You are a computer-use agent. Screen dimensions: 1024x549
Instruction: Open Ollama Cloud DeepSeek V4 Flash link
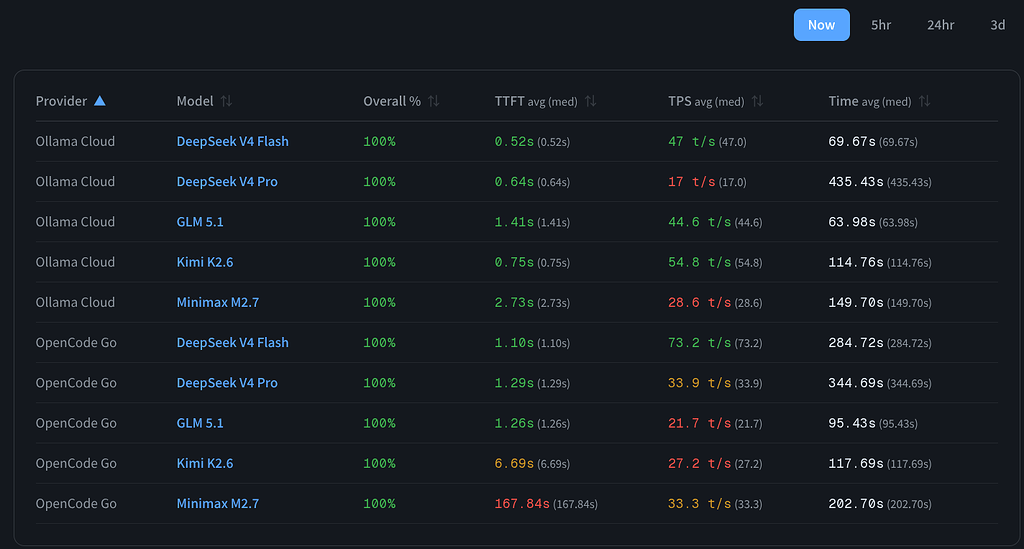232,142
